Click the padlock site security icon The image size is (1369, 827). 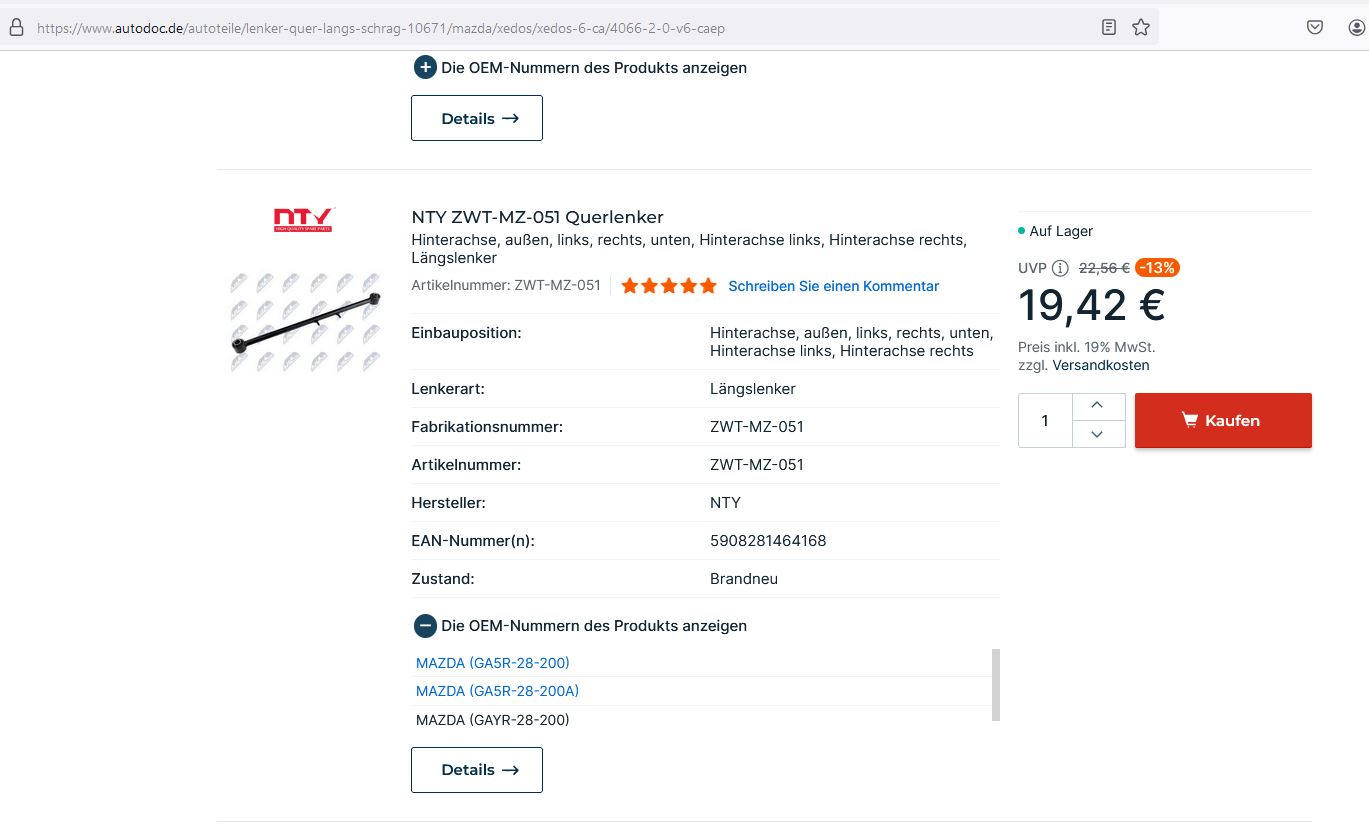coord(15,28)
